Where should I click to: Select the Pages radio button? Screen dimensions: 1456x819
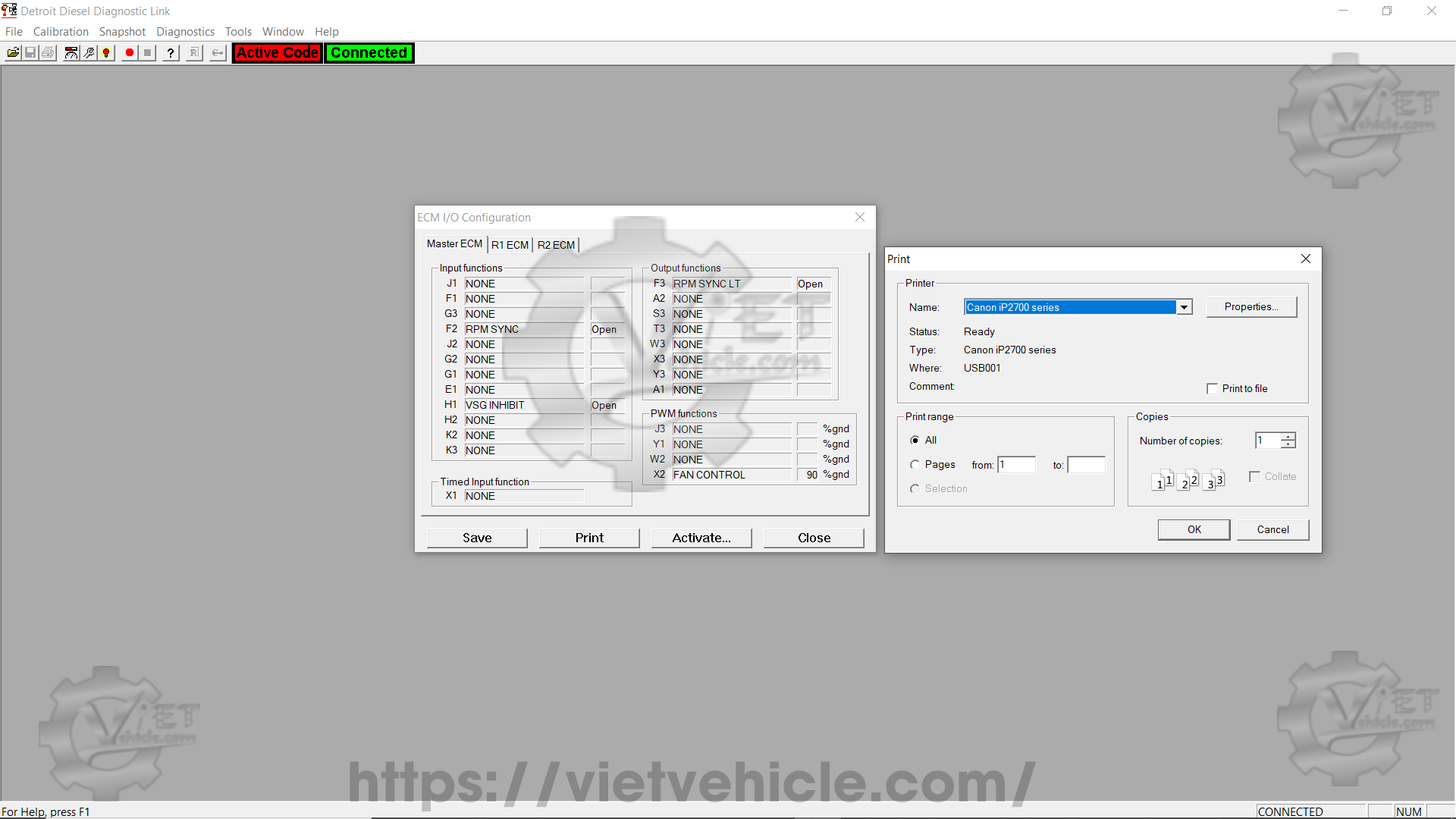point(915,465)
